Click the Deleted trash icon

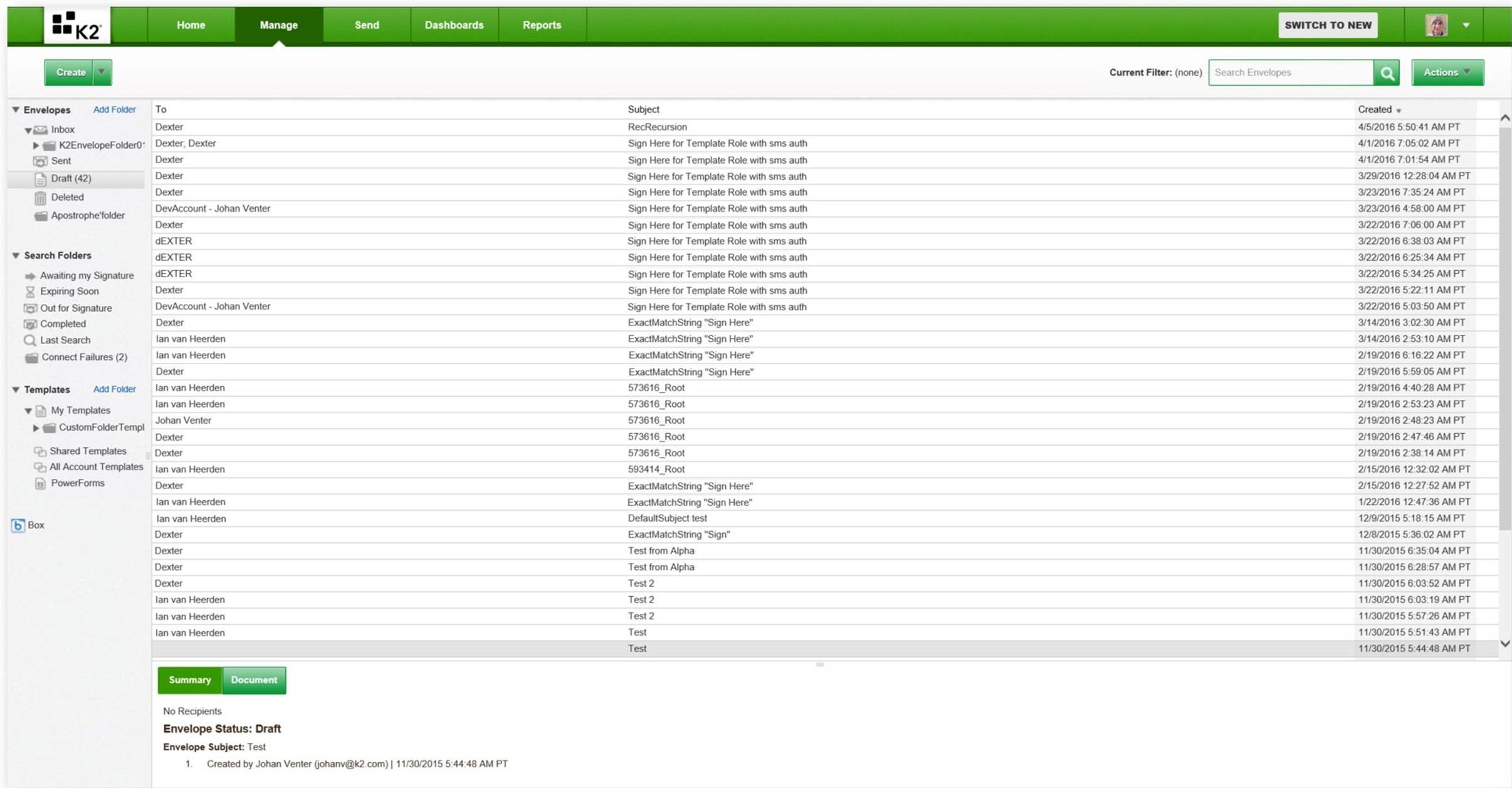[x=41, y=197]
